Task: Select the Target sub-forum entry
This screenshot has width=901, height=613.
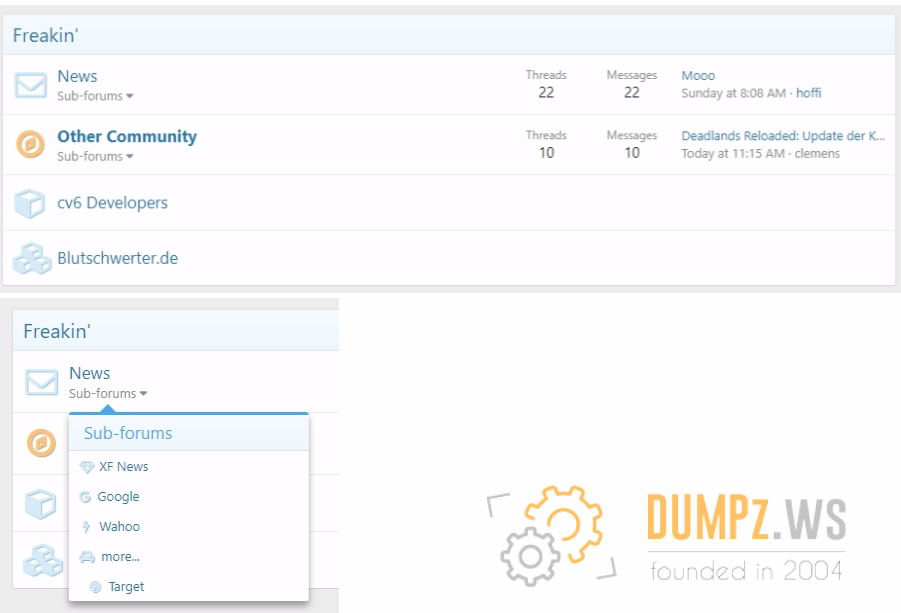Action: pos(126,587)
